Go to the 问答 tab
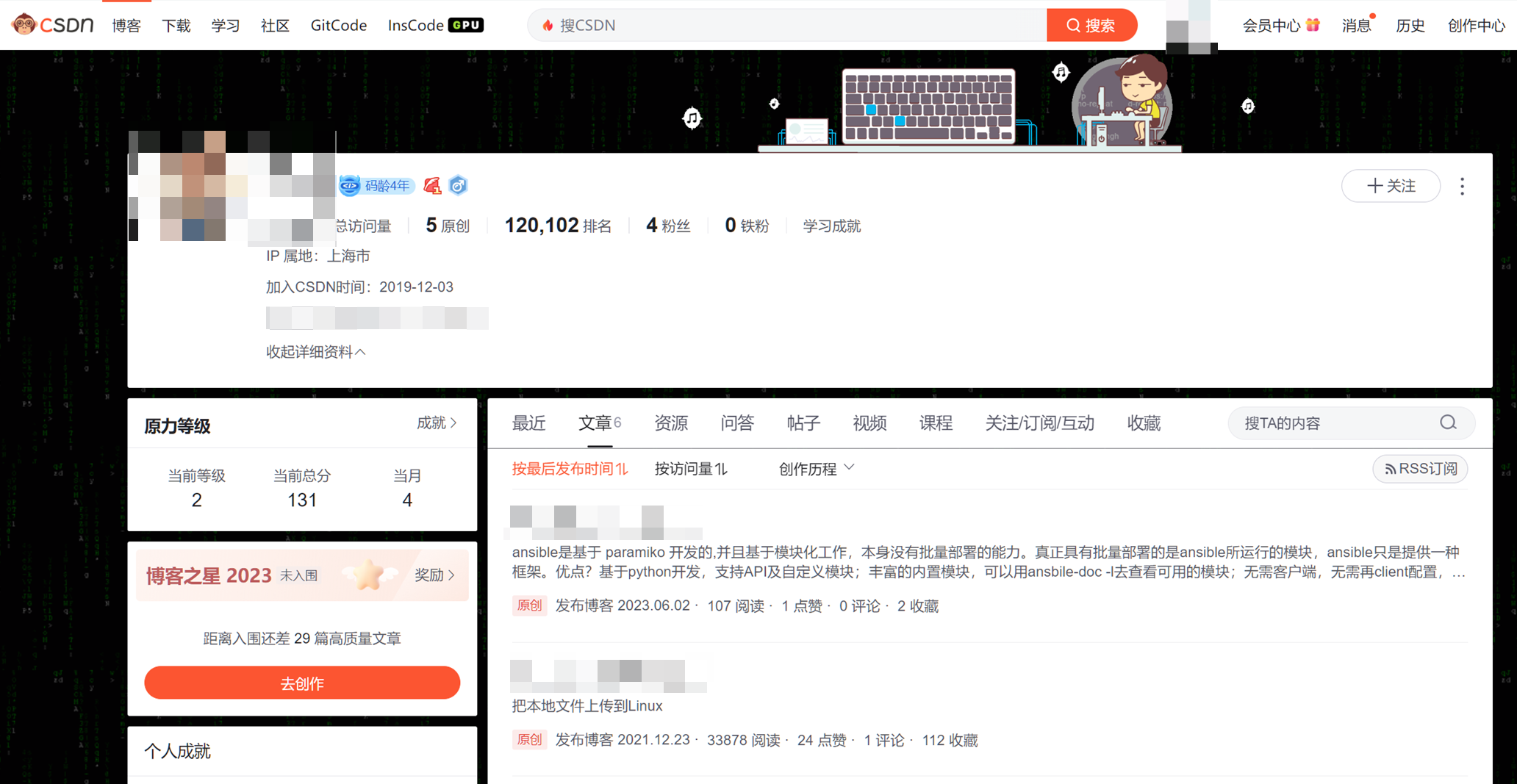Viewport: 1517px width, 784px height. 737,423
